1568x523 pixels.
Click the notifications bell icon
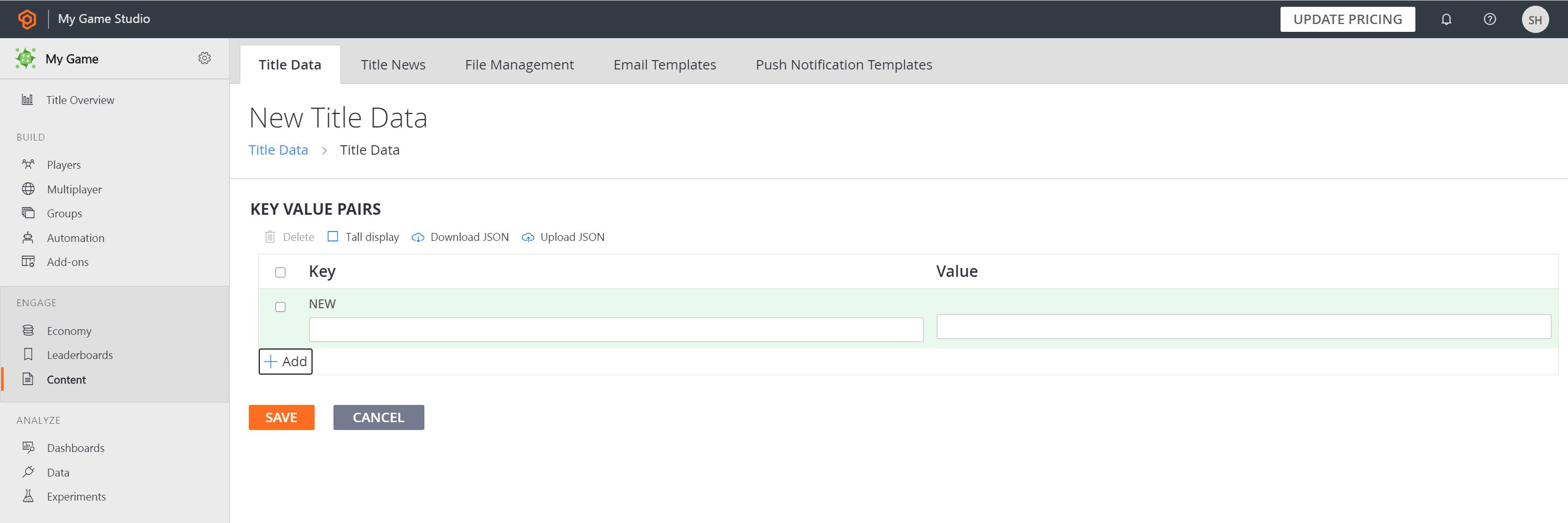point(1446,19)
